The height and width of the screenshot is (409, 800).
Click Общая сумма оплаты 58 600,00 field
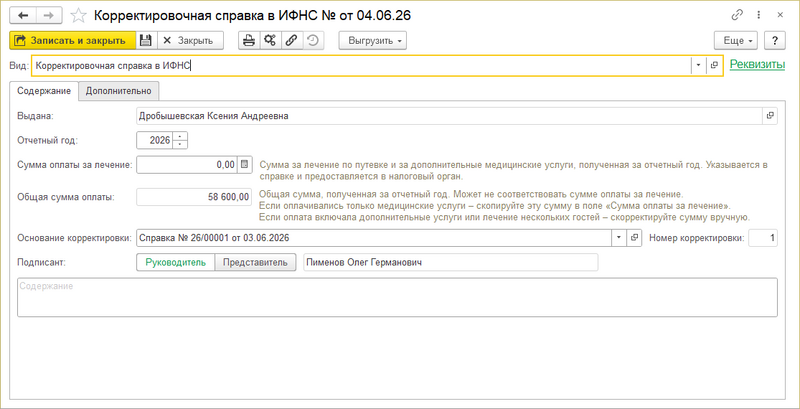tap(194, 197)
